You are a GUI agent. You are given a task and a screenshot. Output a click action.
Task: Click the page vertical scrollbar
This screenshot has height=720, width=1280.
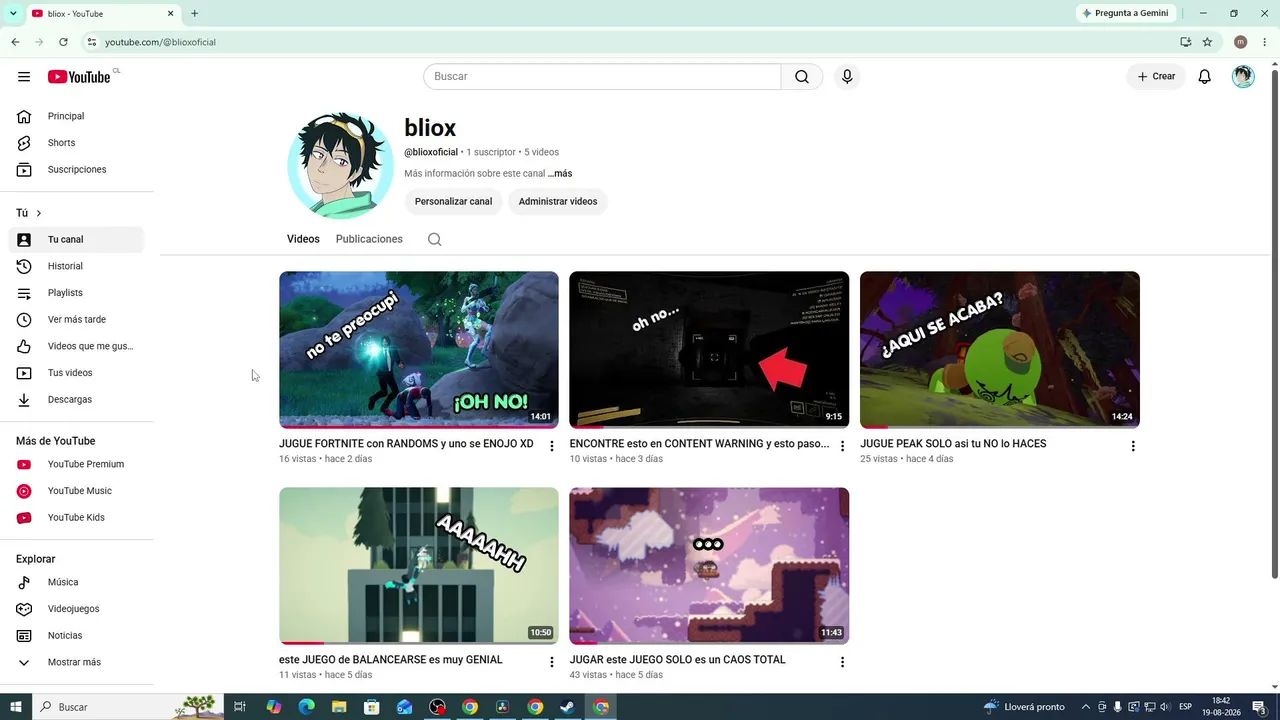coord(1274,325)
